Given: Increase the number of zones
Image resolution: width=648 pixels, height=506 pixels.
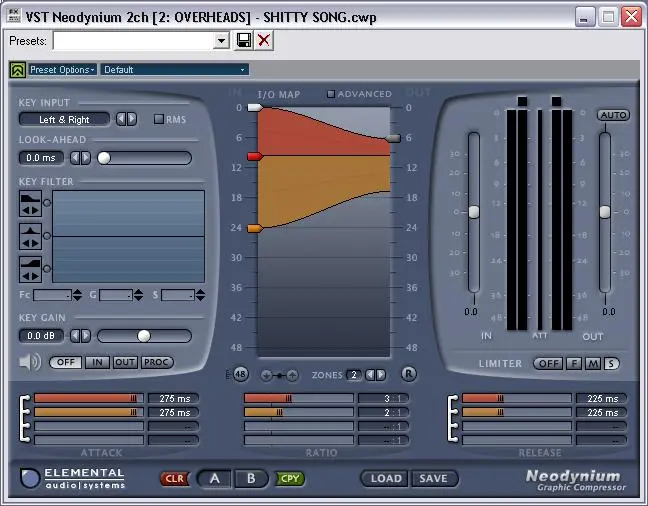Looking at the screenshot, I should 381,375.
